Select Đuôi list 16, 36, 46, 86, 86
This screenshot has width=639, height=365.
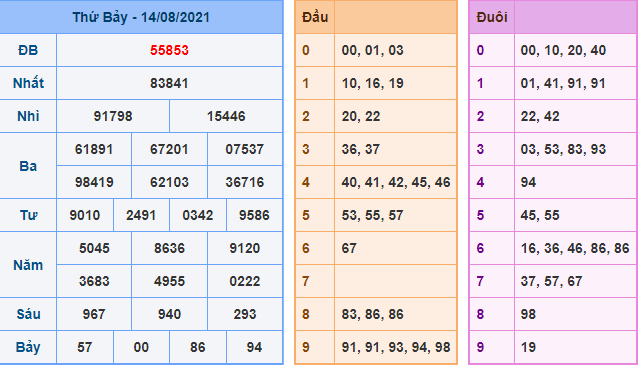[575, 248]
